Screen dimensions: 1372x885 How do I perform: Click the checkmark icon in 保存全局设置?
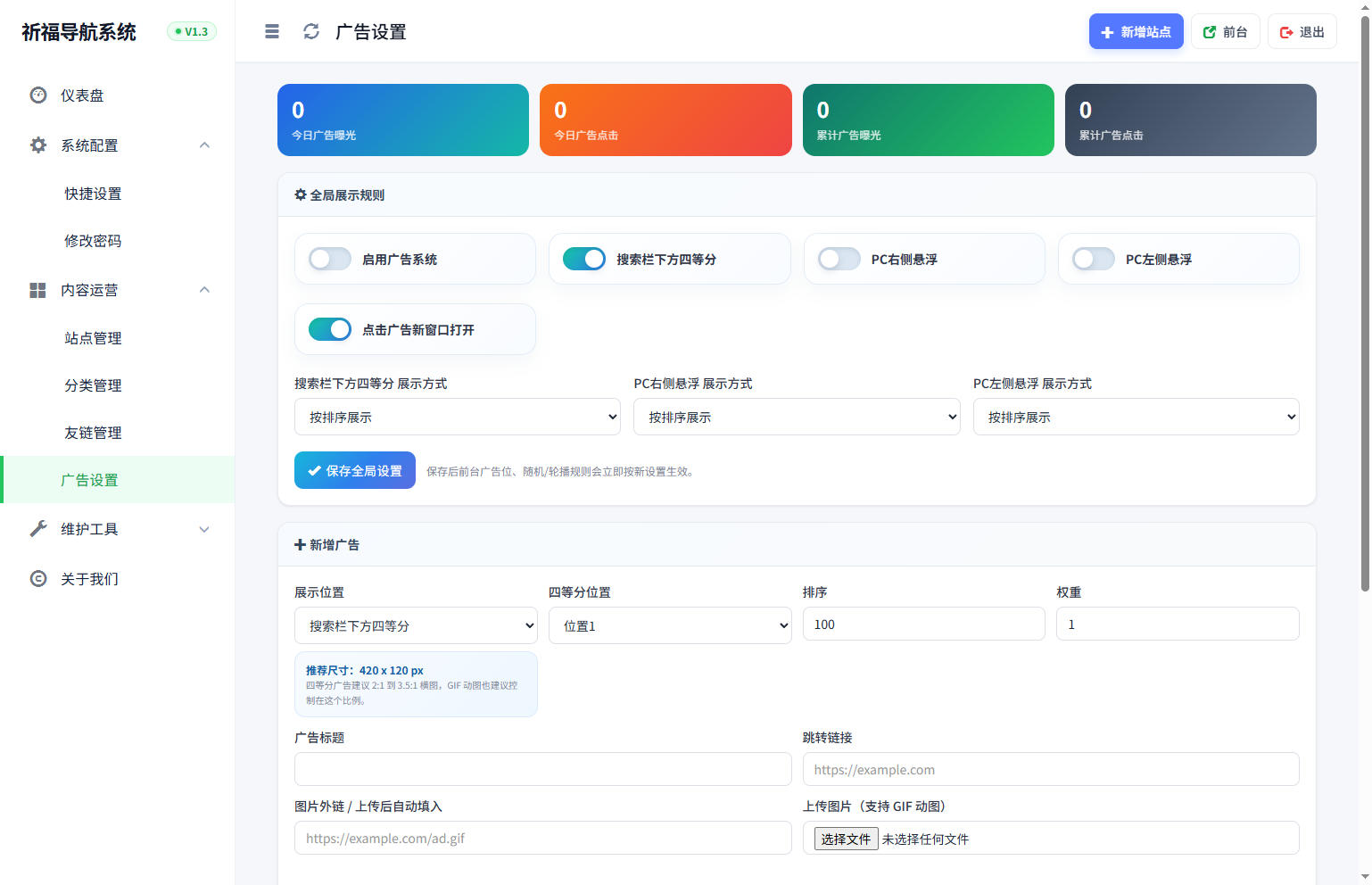coord(314,471)
